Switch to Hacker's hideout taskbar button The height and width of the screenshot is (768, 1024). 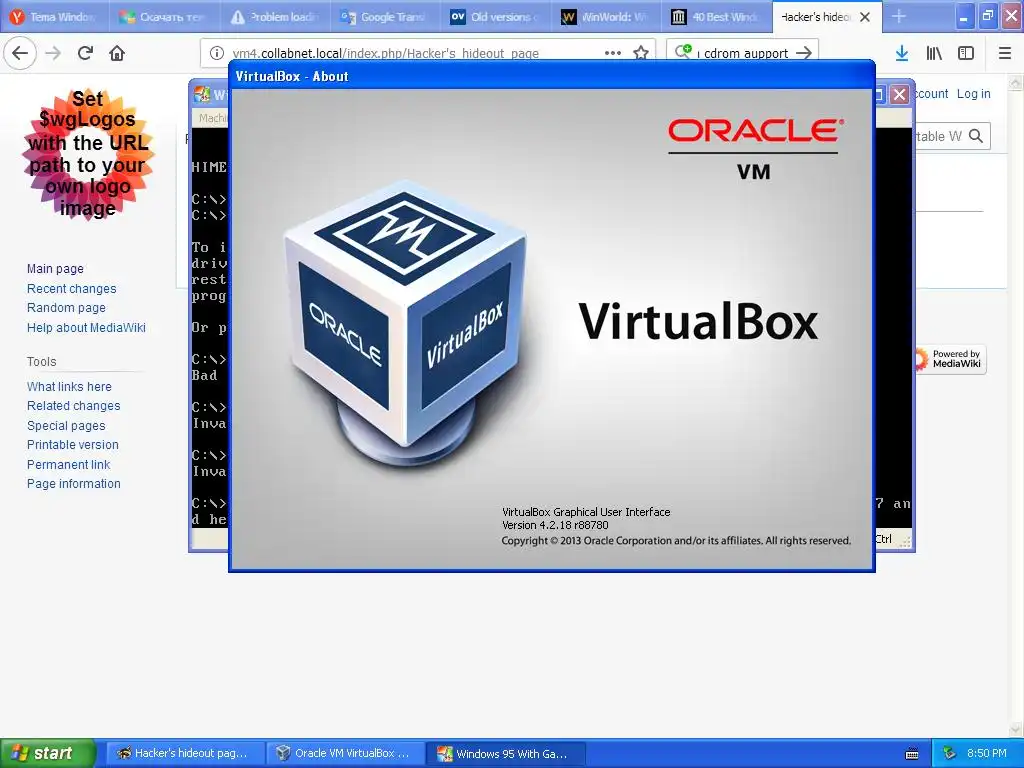184,753
